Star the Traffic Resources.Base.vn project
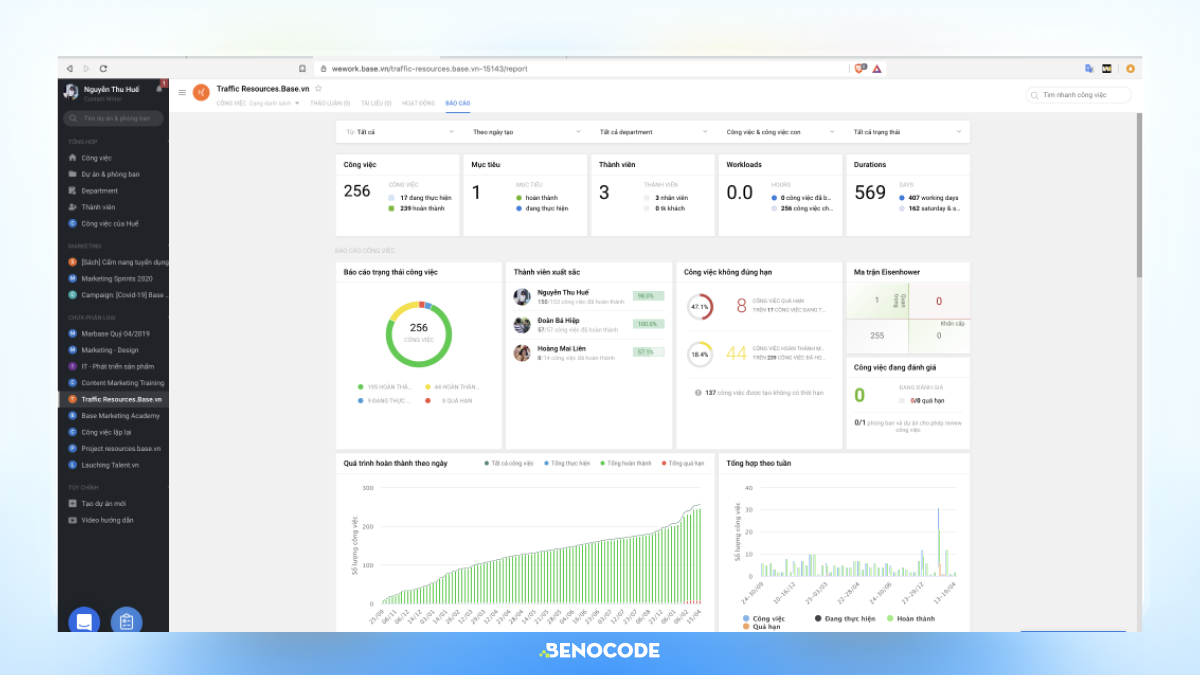1200x675 pixels. click(x=318, y=89)
